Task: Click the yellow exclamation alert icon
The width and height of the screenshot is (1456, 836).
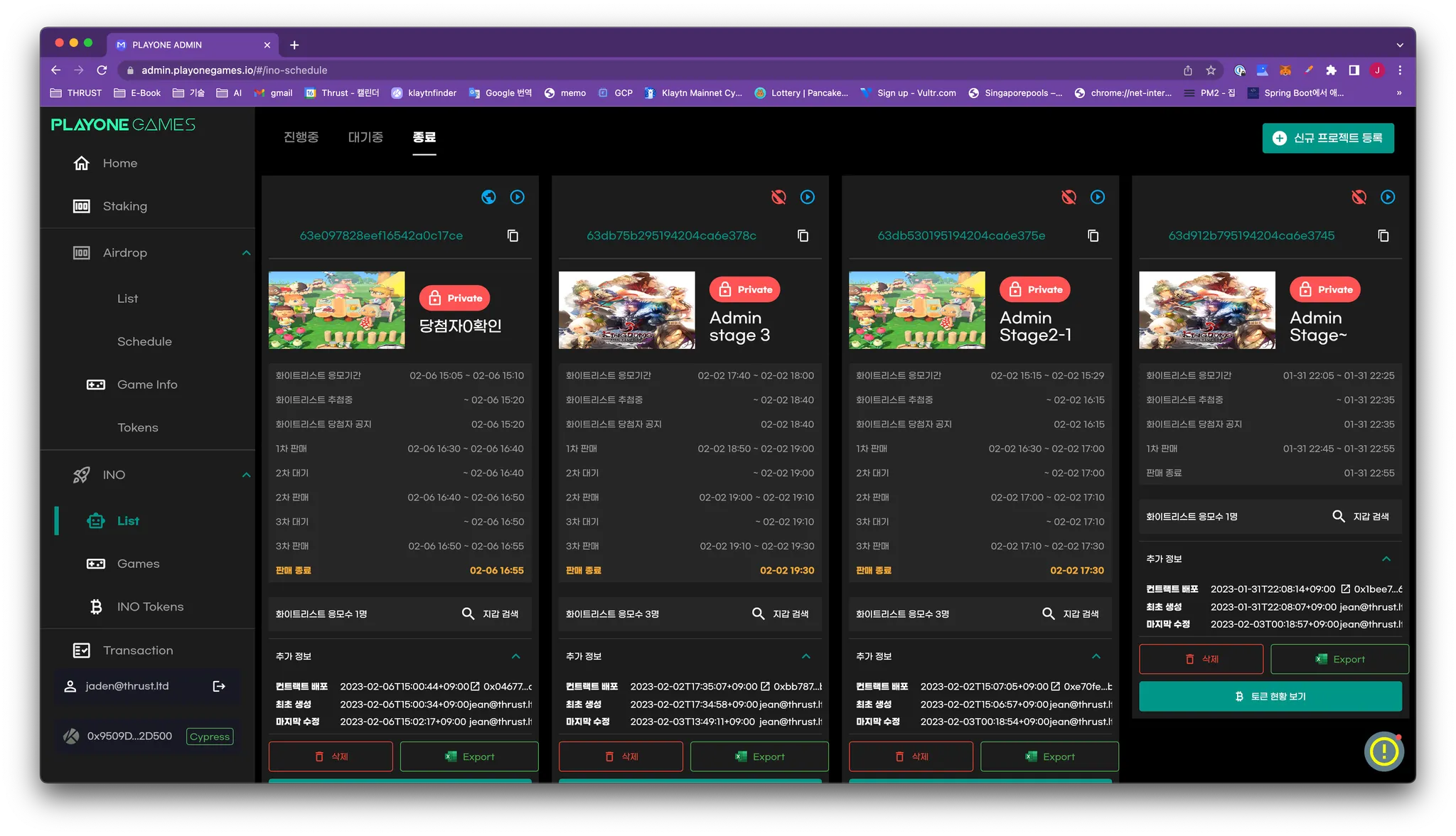Action: click(x=1383, y=751)
